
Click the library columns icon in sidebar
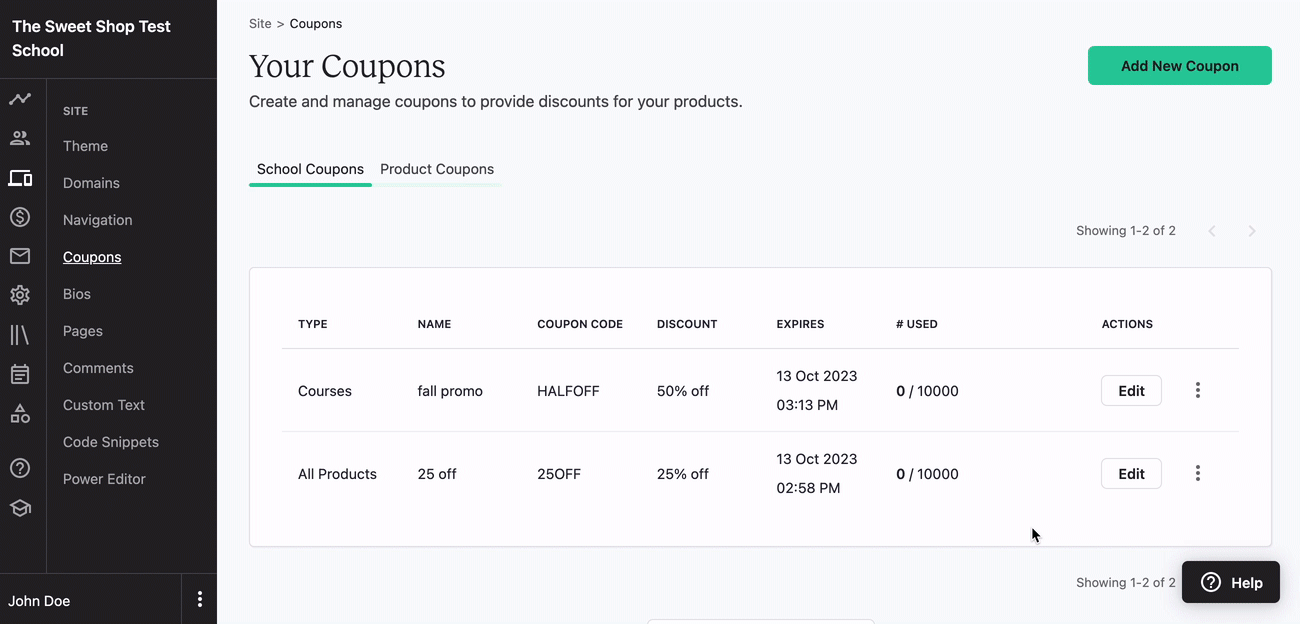click(x=20, y=334)
